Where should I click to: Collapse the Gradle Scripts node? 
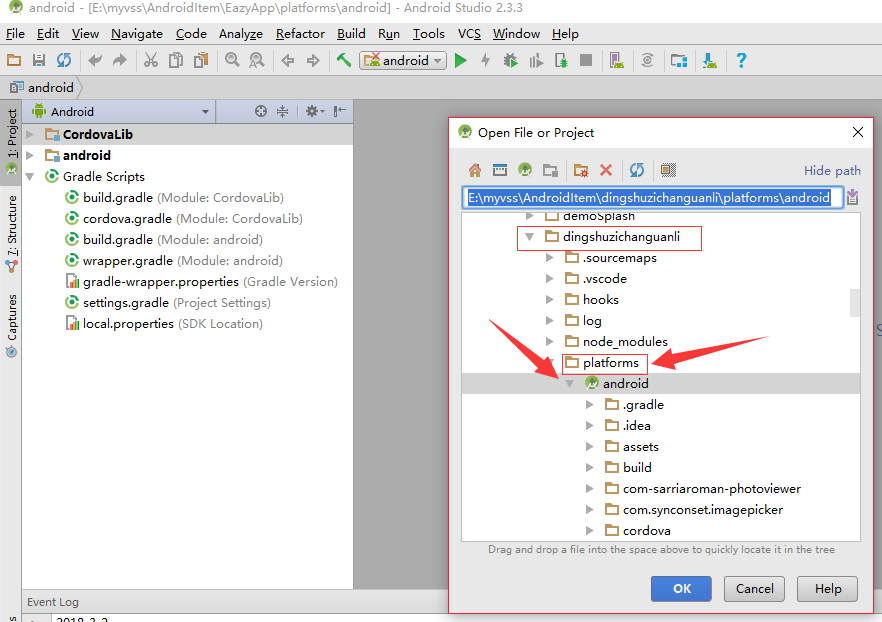coord(30,177)
